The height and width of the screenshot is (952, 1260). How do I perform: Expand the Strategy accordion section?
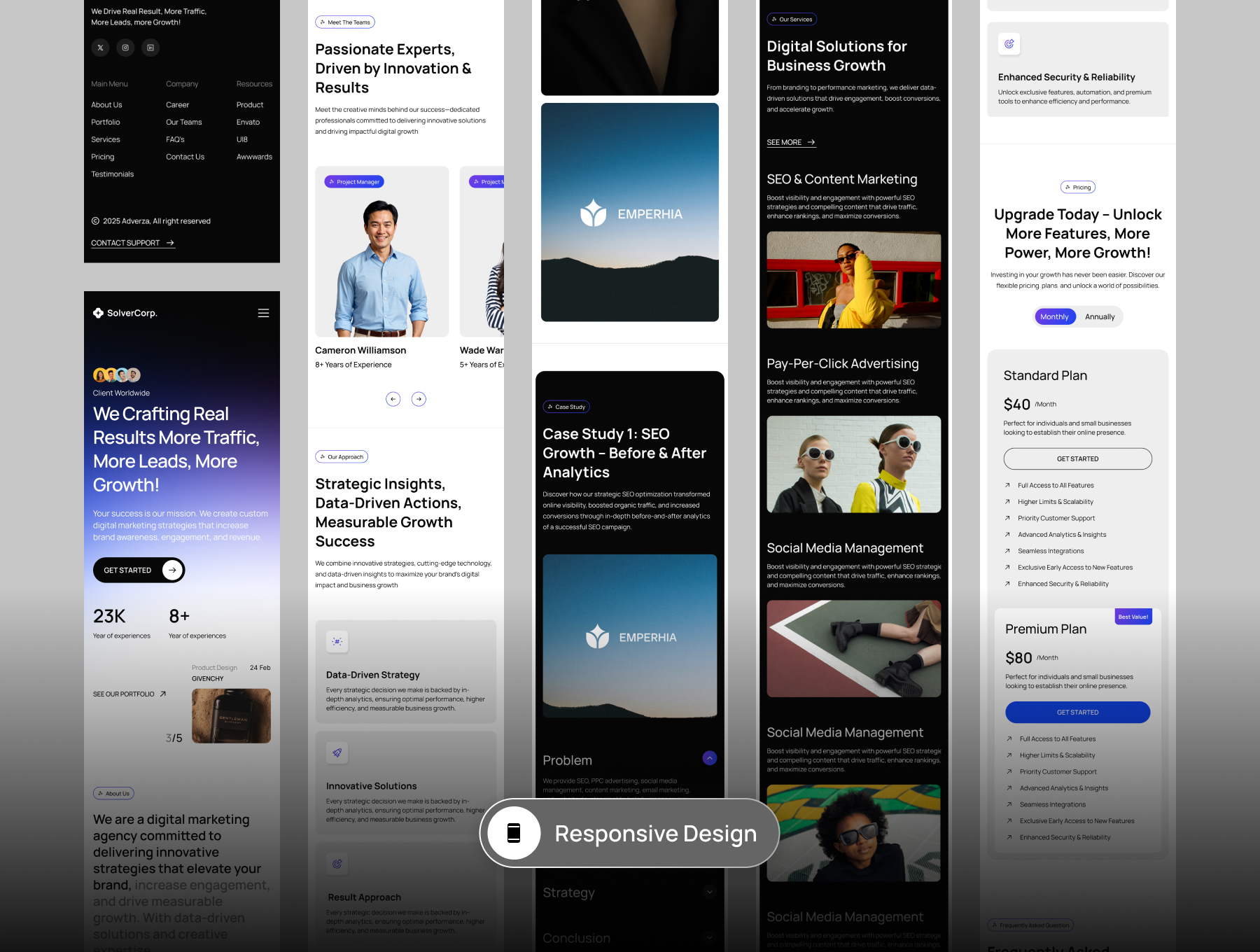[709, 892]
